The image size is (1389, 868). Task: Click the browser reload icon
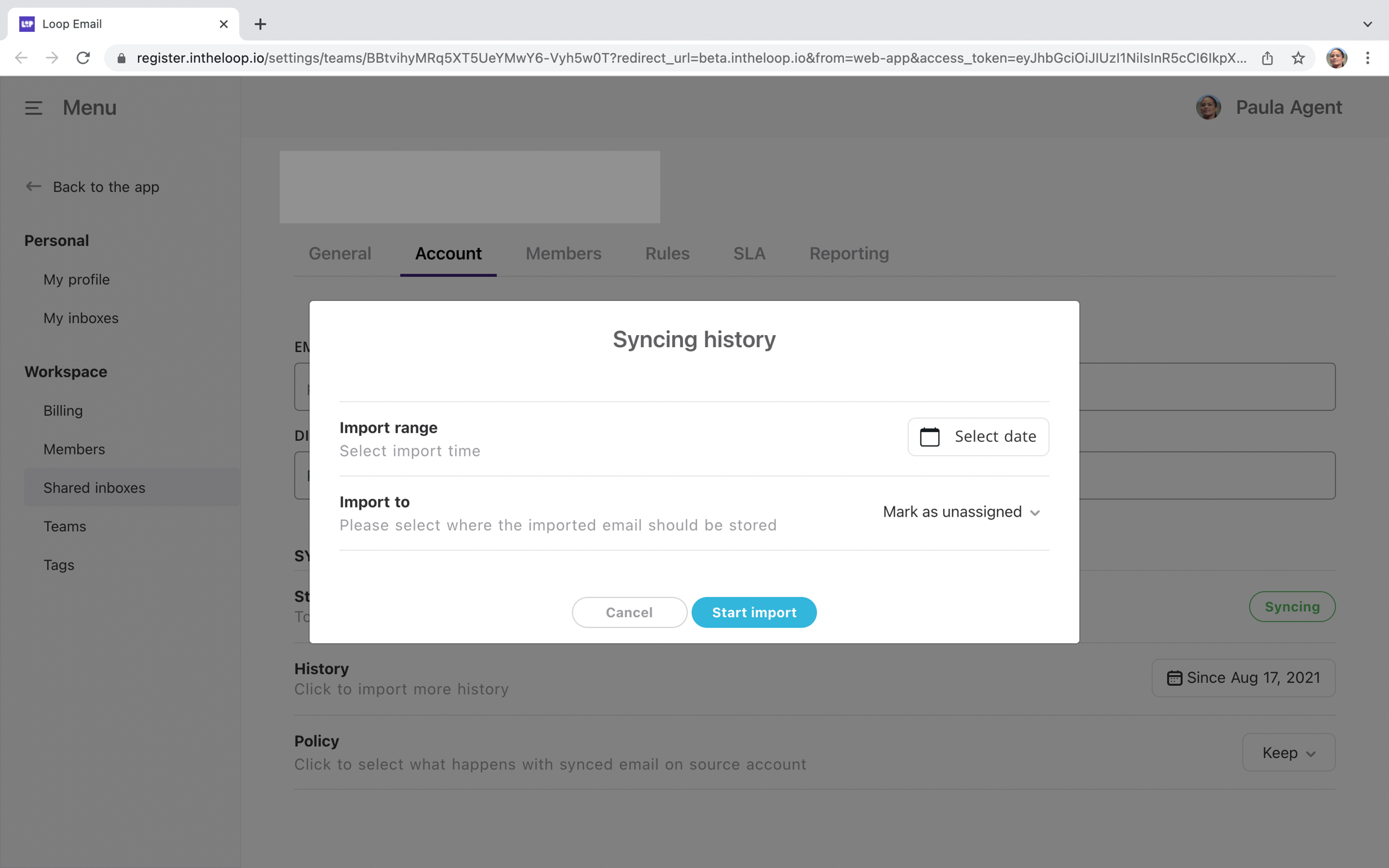click(83, 58)
